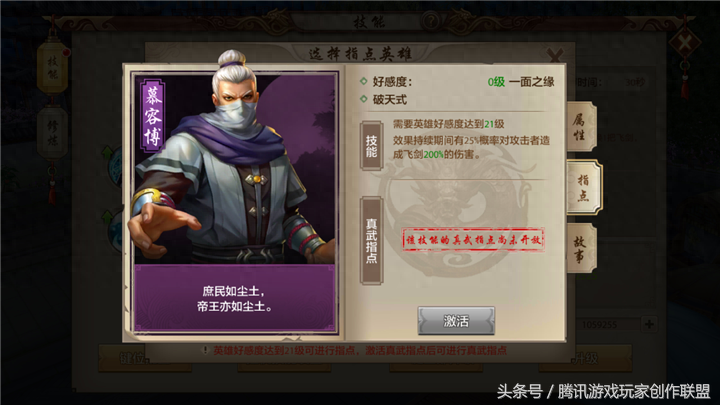Click the 慕容博 hero portrait card

click(235, 202)
